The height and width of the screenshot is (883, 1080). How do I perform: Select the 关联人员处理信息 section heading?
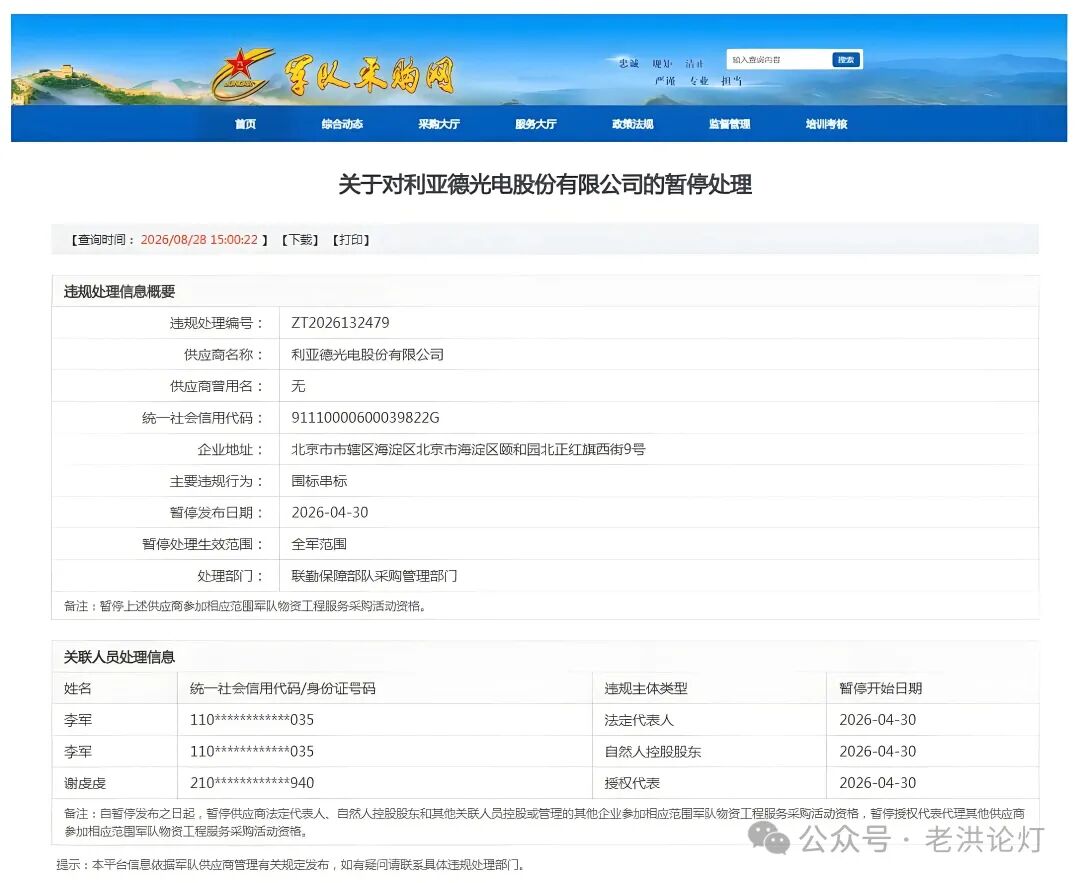119,657
